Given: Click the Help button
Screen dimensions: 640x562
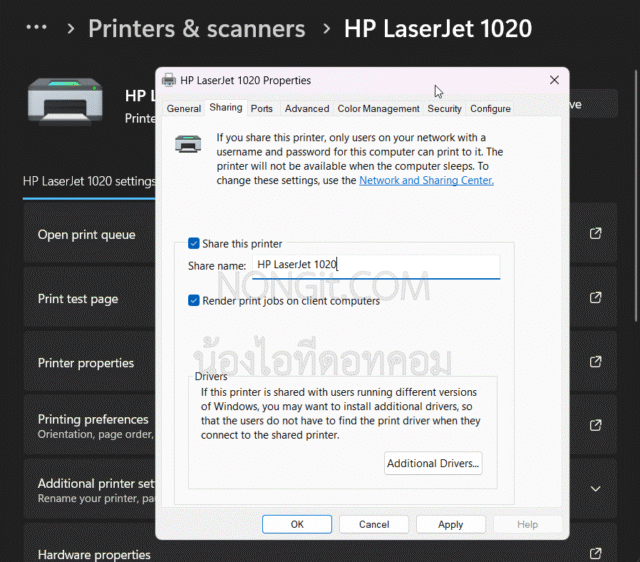Looking at the screenshot, I should click(527, 524).
